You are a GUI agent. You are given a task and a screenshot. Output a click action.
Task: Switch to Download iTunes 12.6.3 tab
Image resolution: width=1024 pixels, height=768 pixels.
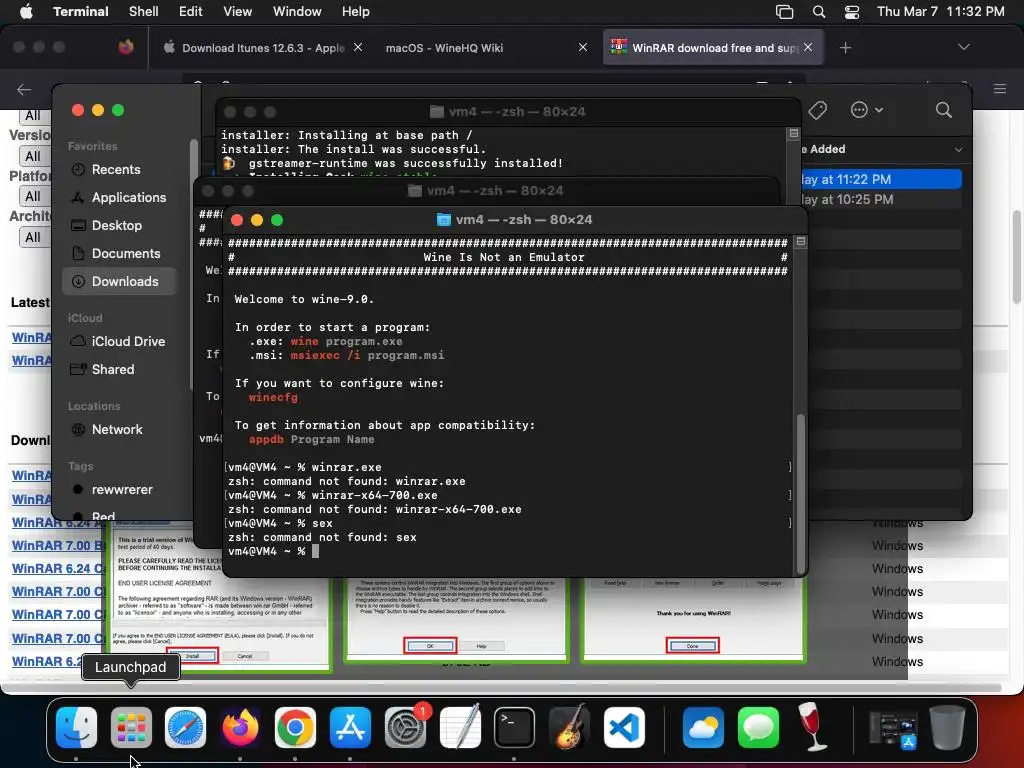261,48
